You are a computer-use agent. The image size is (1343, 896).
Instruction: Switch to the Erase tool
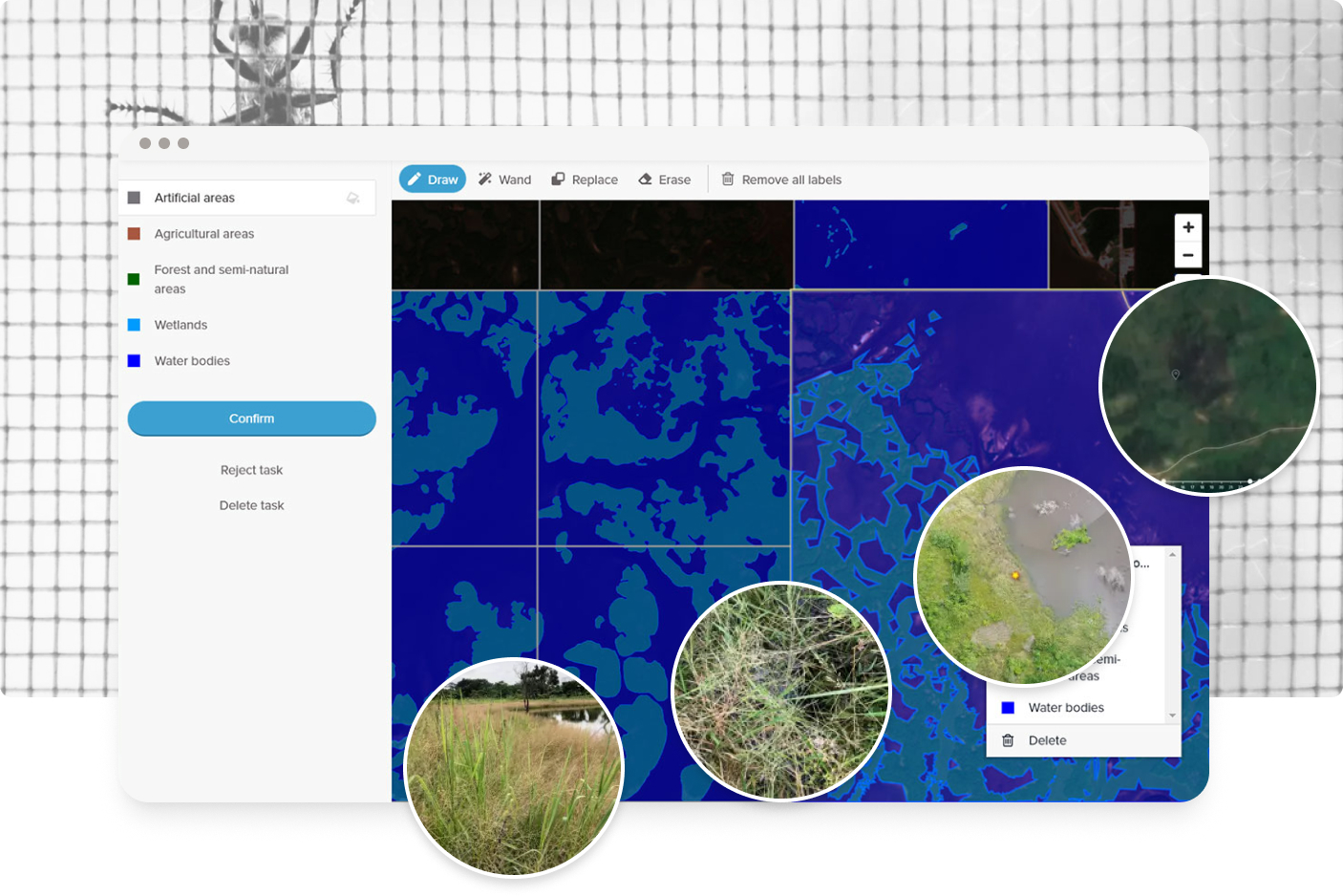click(665, 180)
